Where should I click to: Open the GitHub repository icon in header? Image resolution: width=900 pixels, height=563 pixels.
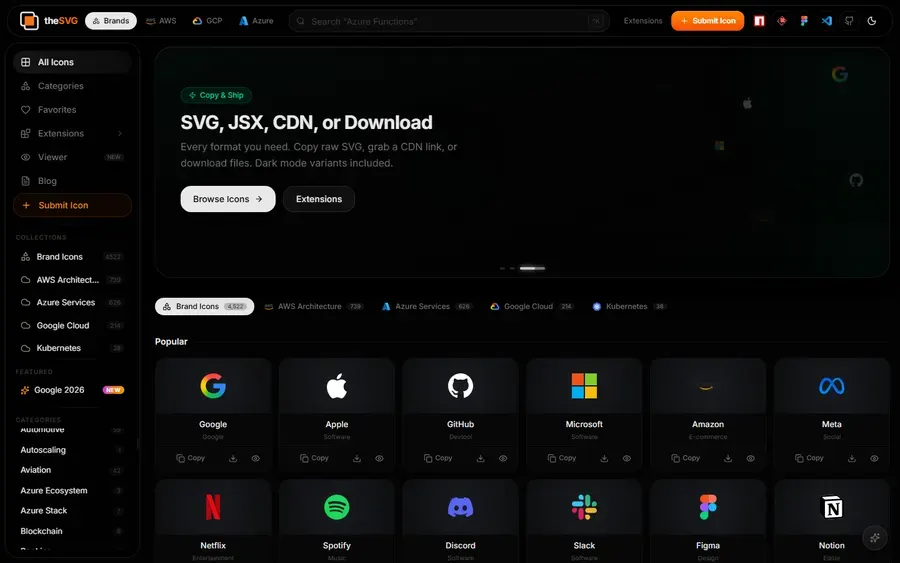point(849,21)
